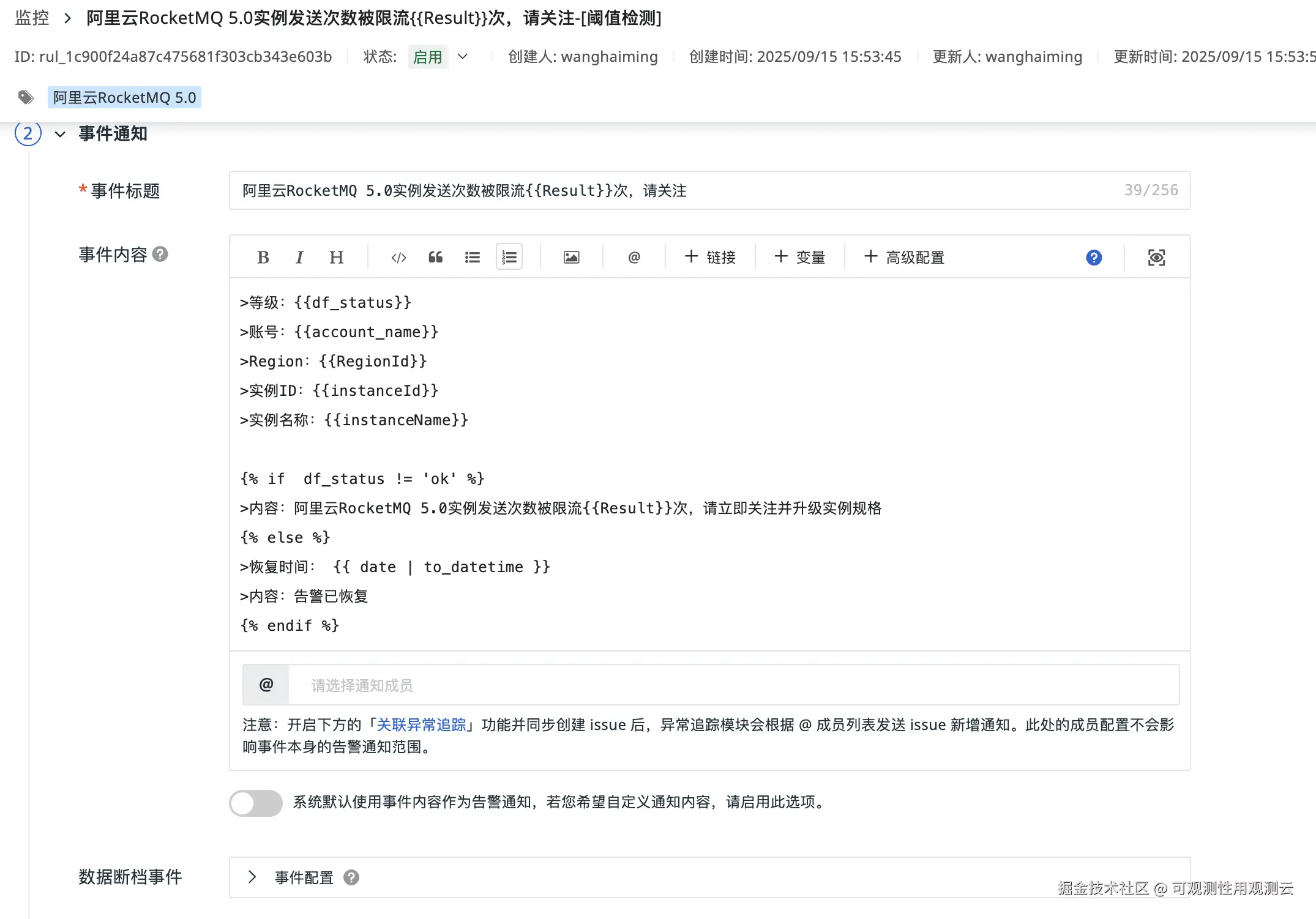Screen dimensions: 1316x919
Task: Apply italic formatting in editor
Action: [299, 258]
